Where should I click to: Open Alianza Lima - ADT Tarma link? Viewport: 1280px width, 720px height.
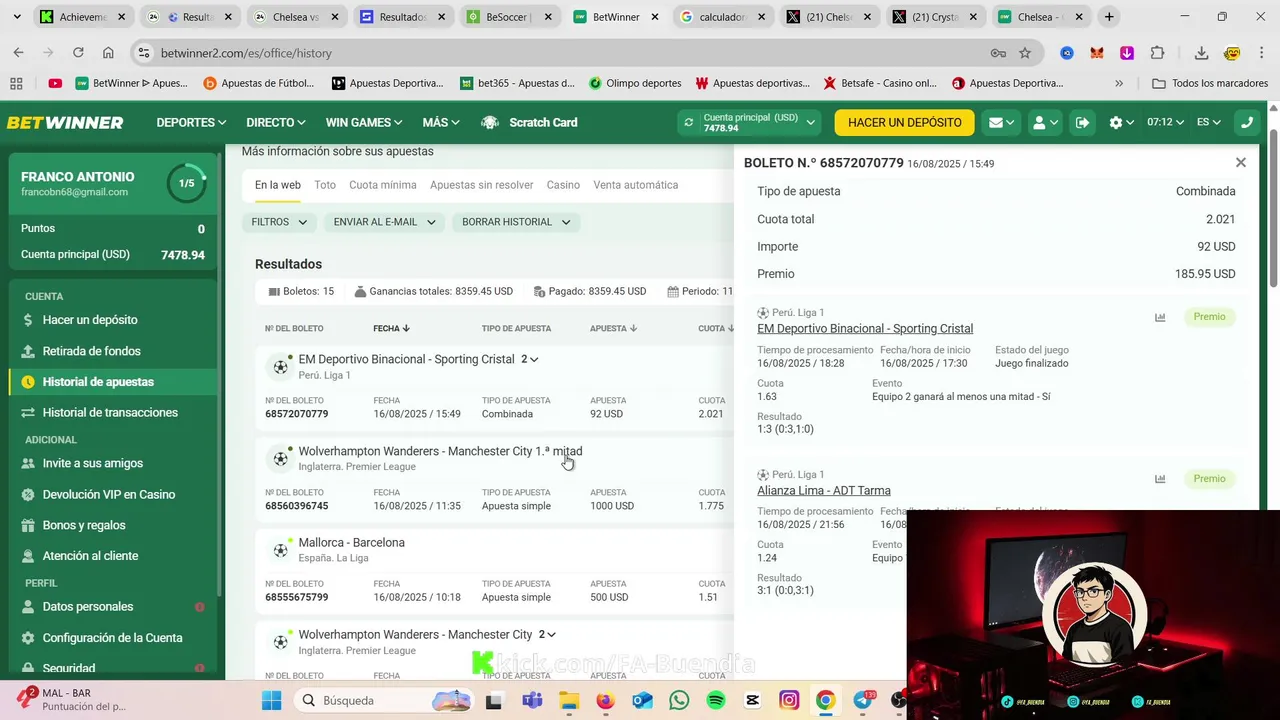point(824,490)
